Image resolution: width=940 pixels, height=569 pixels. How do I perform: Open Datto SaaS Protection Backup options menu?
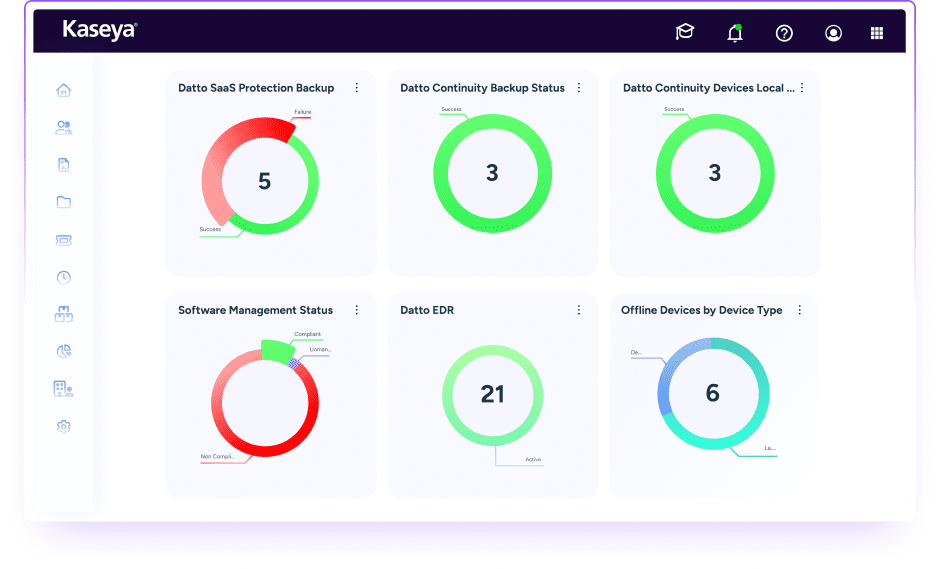[357, 88]
